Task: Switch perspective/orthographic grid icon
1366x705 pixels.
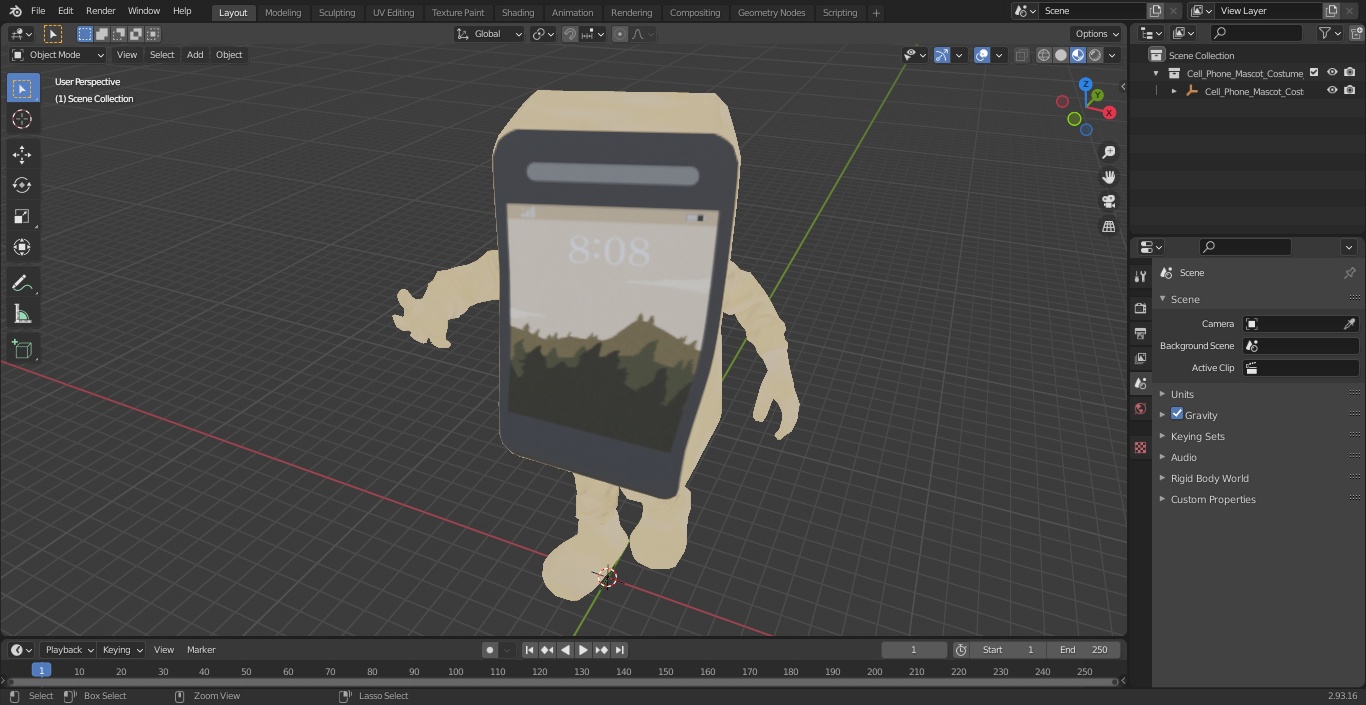Action: tap(1108, 227)
